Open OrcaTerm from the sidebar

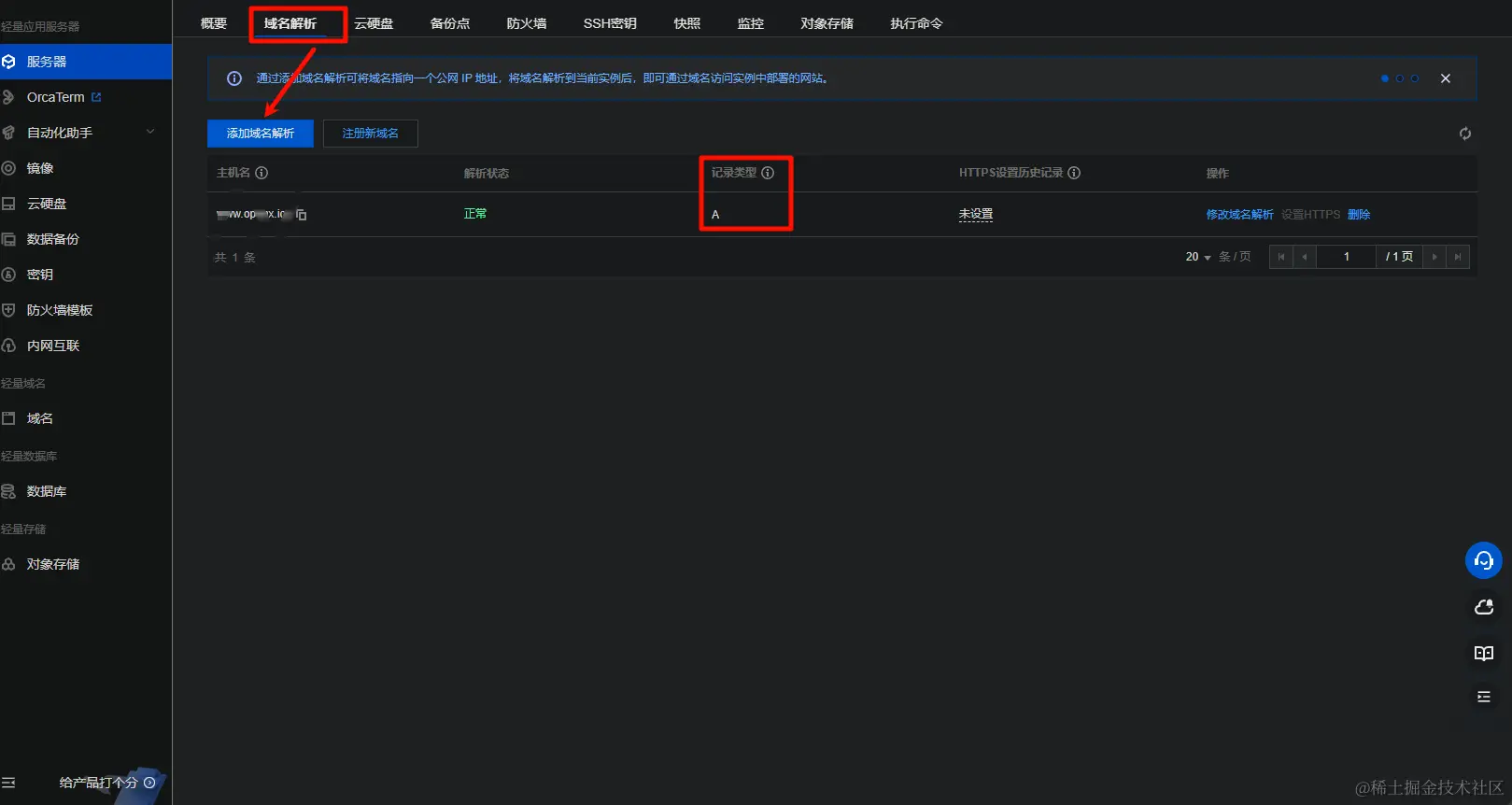[55, 97]
